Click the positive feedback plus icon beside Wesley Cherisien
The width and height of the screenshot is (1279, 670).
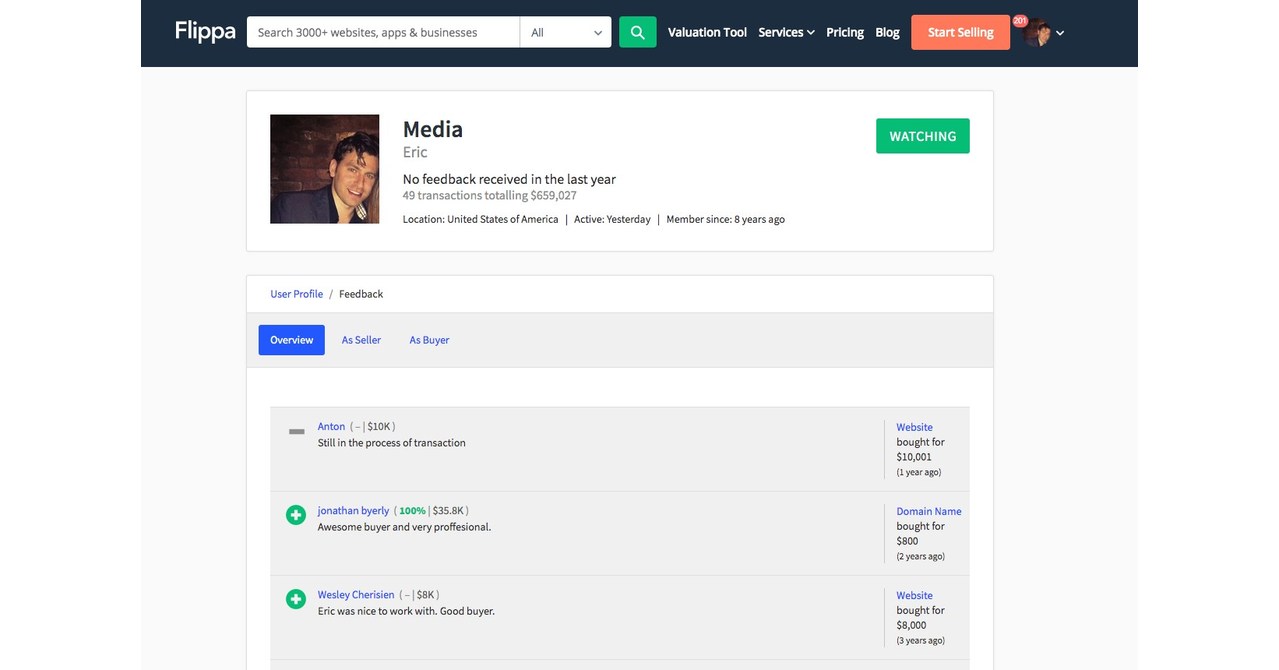point(295,598)
